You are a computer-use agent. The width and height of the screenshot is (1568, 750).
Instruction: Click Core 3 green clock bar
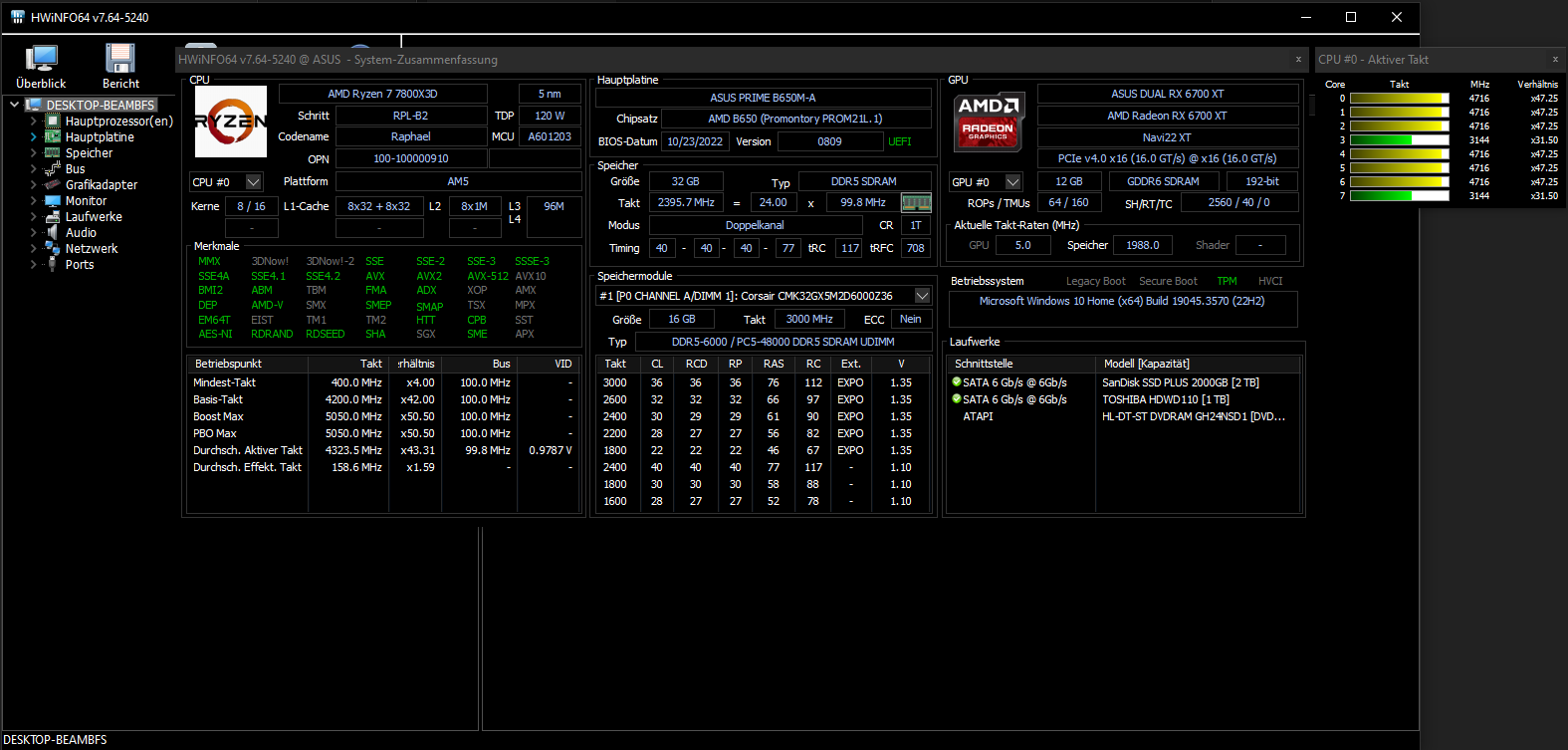click(x=1399, y=140)
